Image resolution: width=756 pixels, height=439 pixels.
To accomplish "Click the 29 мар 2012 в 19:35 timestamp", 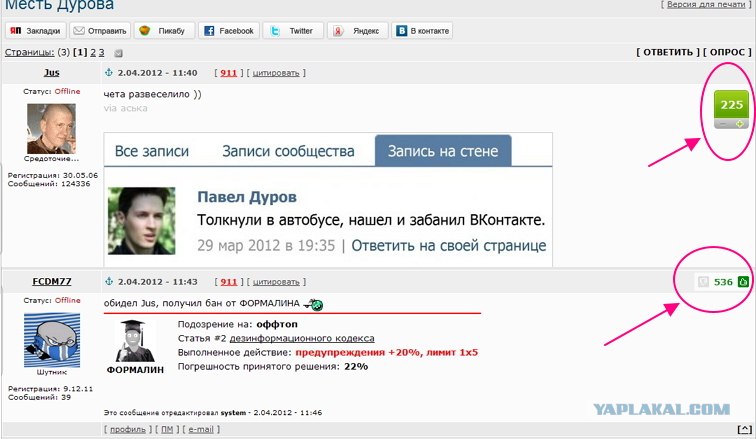I will pyautogui.click(x=266, y=245).
